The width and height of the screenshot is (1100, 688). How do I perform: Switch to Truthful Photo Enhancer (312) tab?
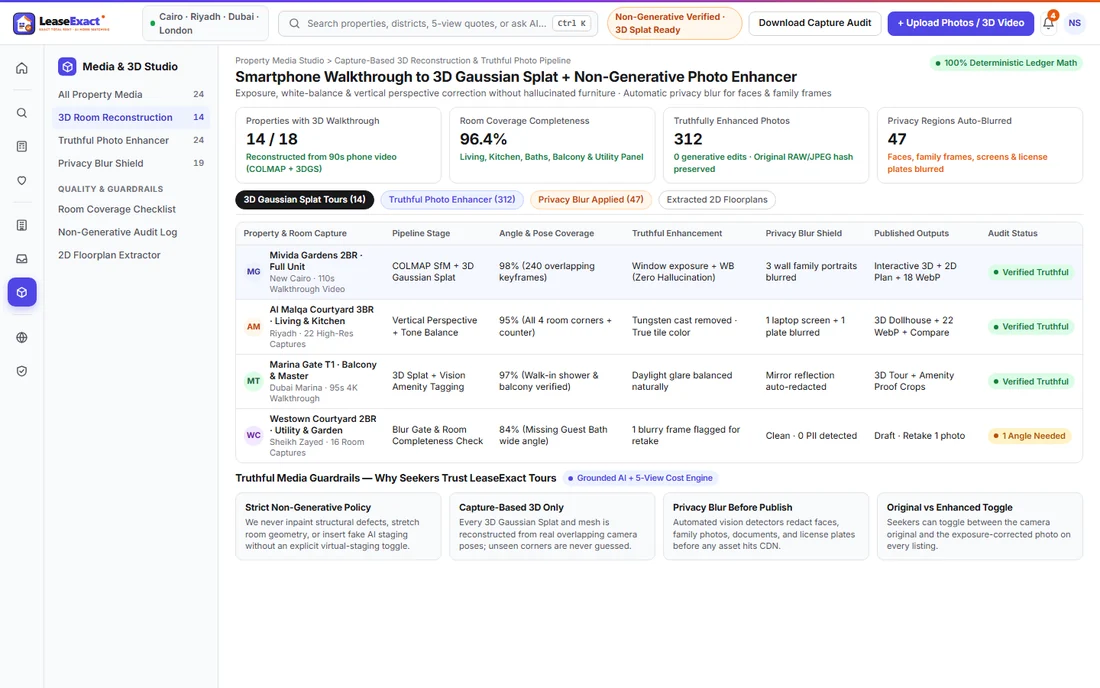452,200
